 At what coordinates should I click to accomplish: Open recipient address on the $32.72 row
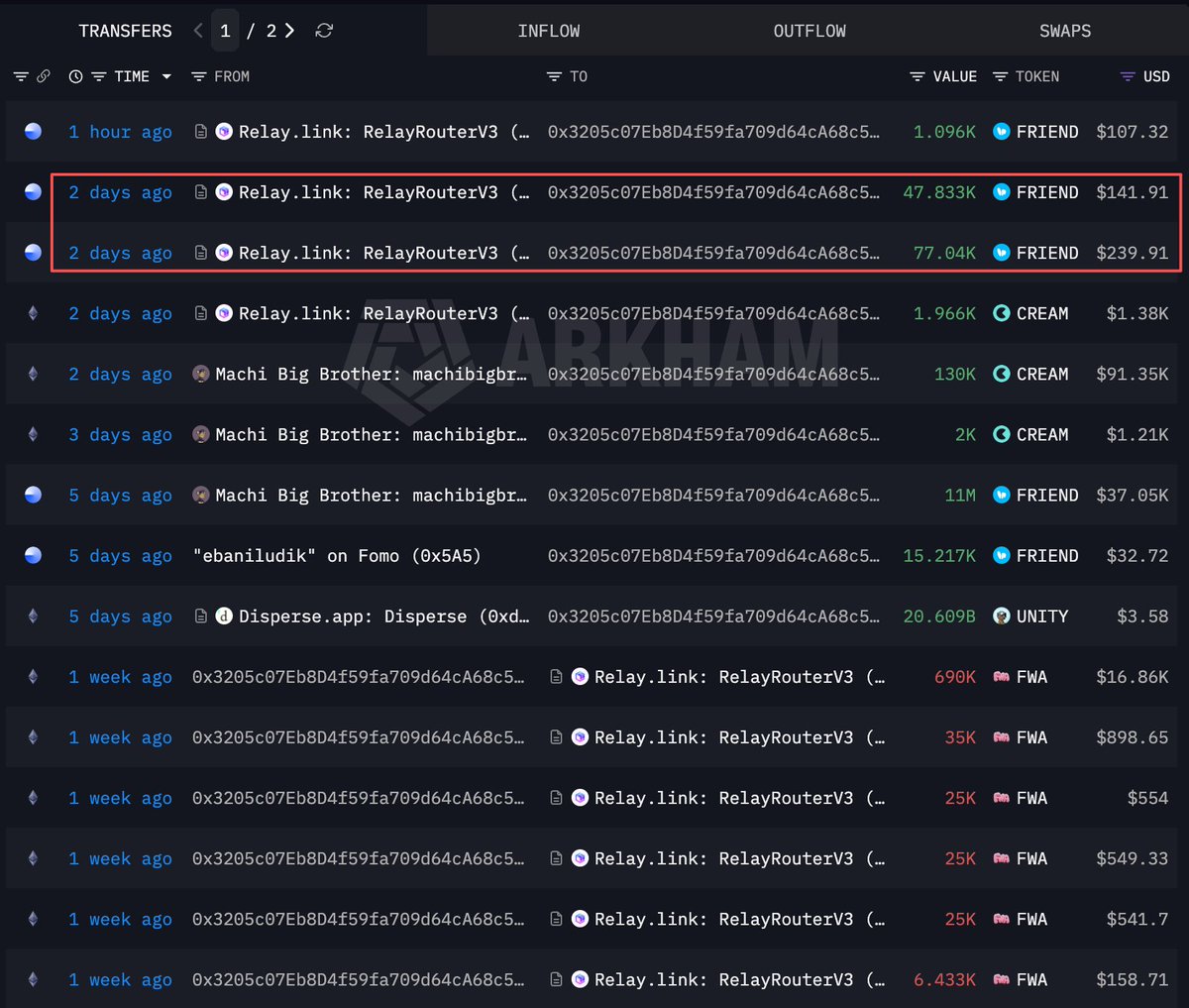point(713,555)
